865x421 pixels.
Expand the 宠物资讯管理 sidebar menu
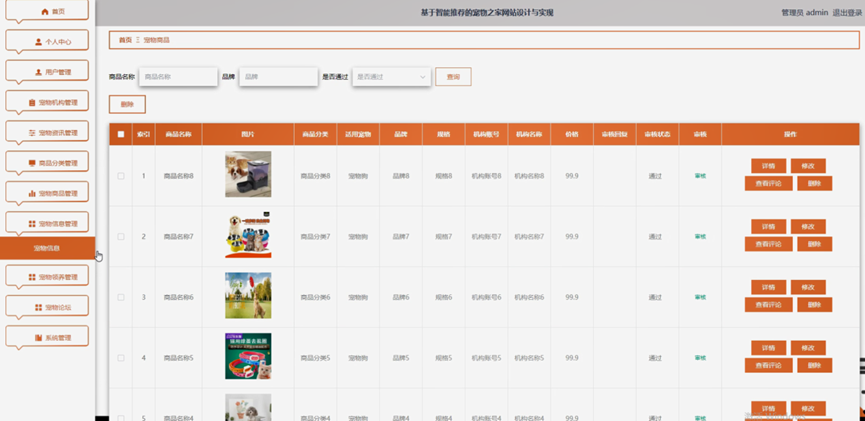click(x=47, y=132)
